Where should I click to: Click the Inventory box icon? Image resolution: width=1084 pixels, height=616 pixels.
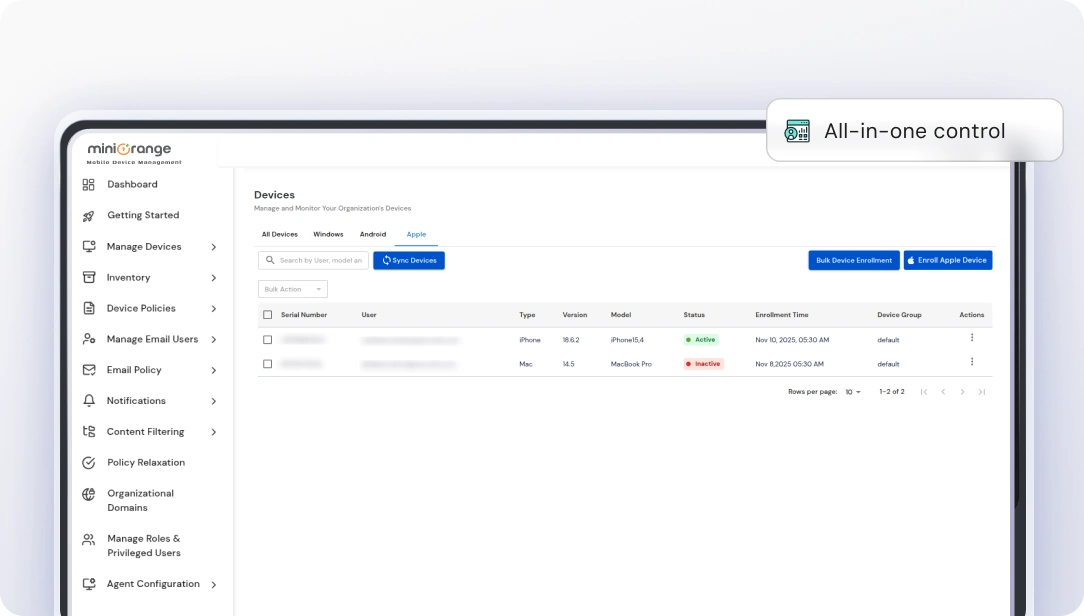pyautogui.click(x=88, y=277)
